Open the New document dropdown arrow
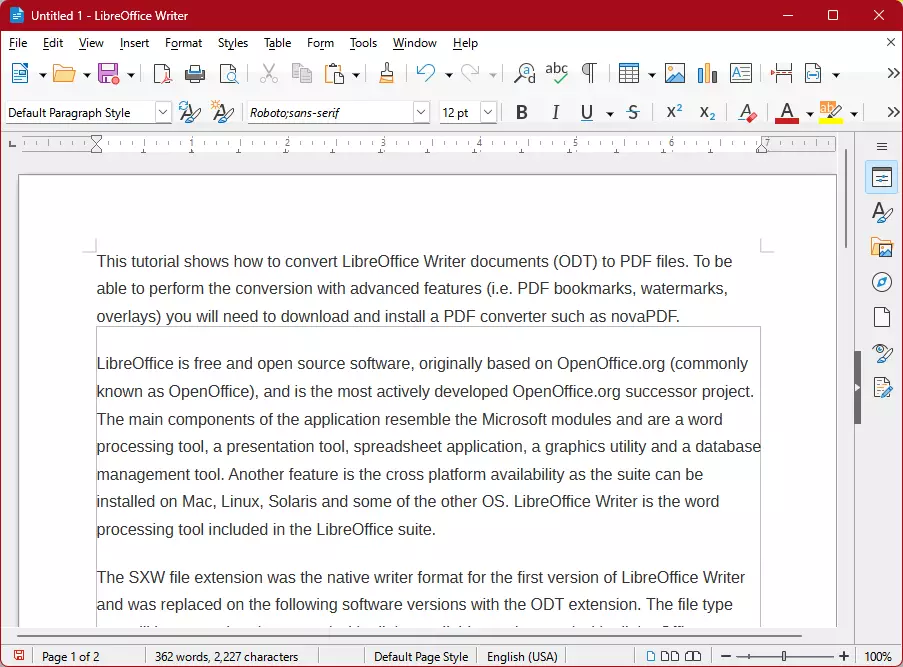Viewport: 903px width, 667px height. click(42, 75)
